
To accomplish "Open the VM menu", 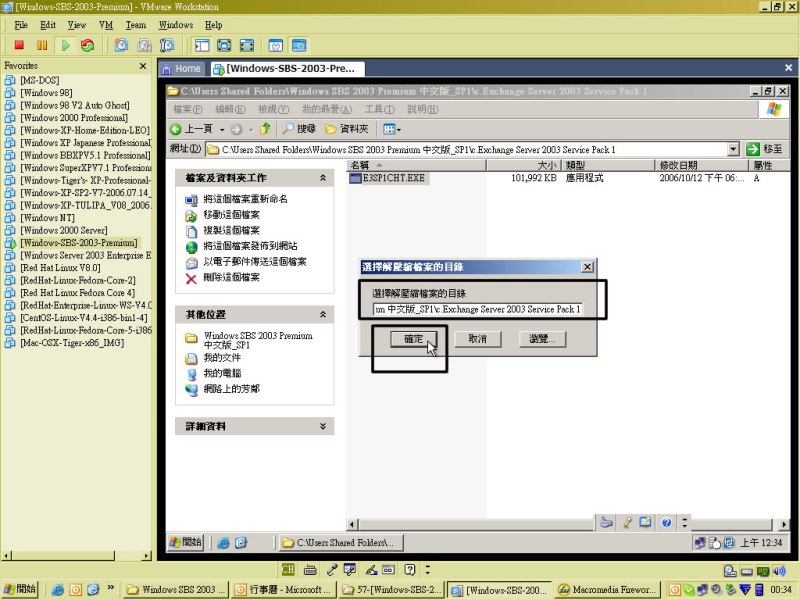I will point(106,25).
